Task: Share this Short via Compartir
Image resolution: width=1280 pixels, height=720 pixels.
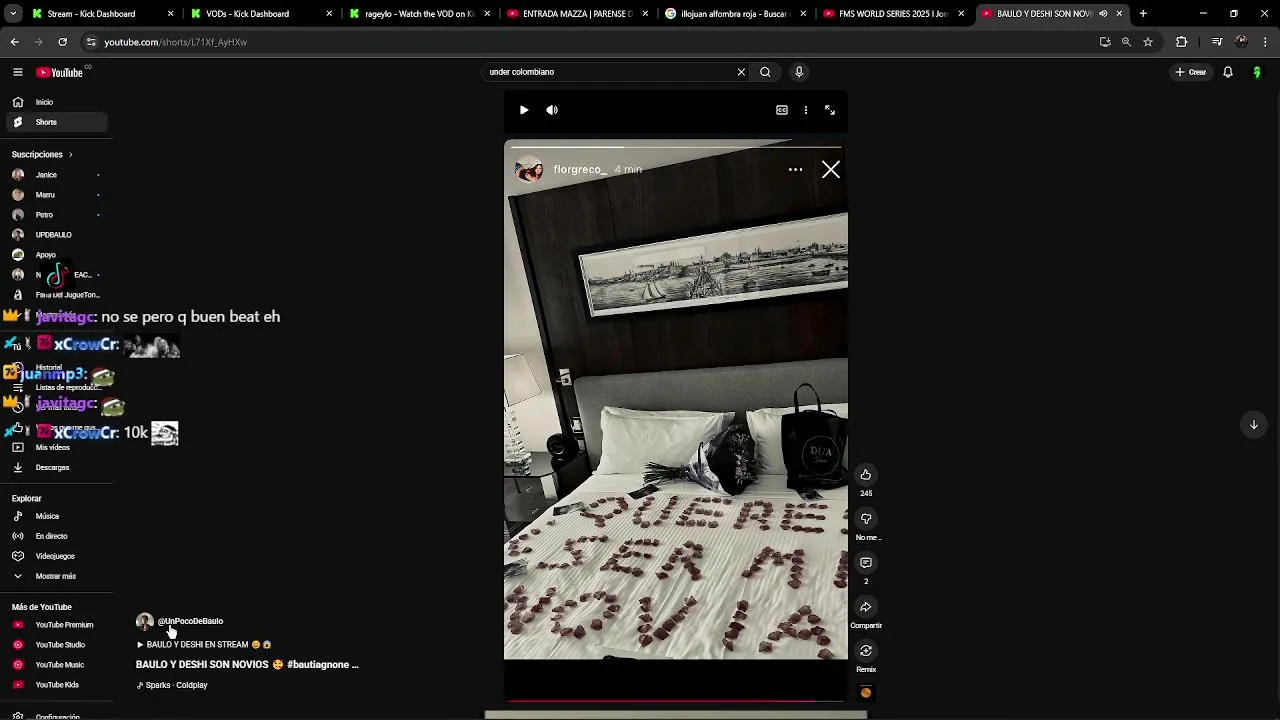Action: coord(866,607)
